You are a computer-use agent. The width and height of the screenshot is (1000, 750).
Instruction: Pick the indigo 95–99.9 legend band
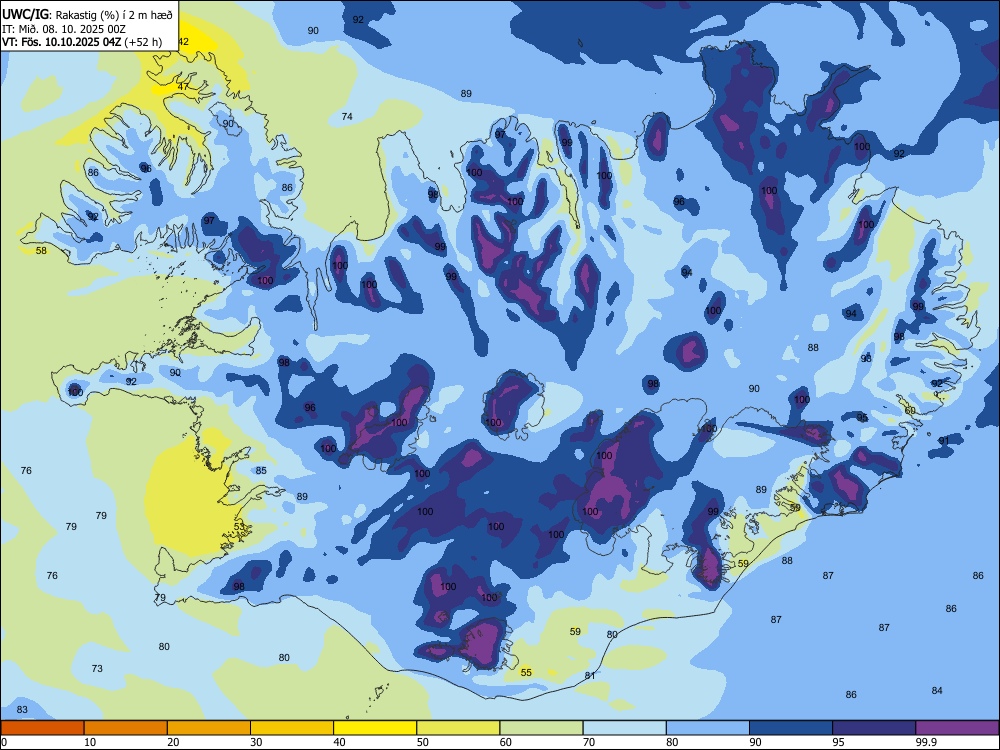[x=874, y=728]
